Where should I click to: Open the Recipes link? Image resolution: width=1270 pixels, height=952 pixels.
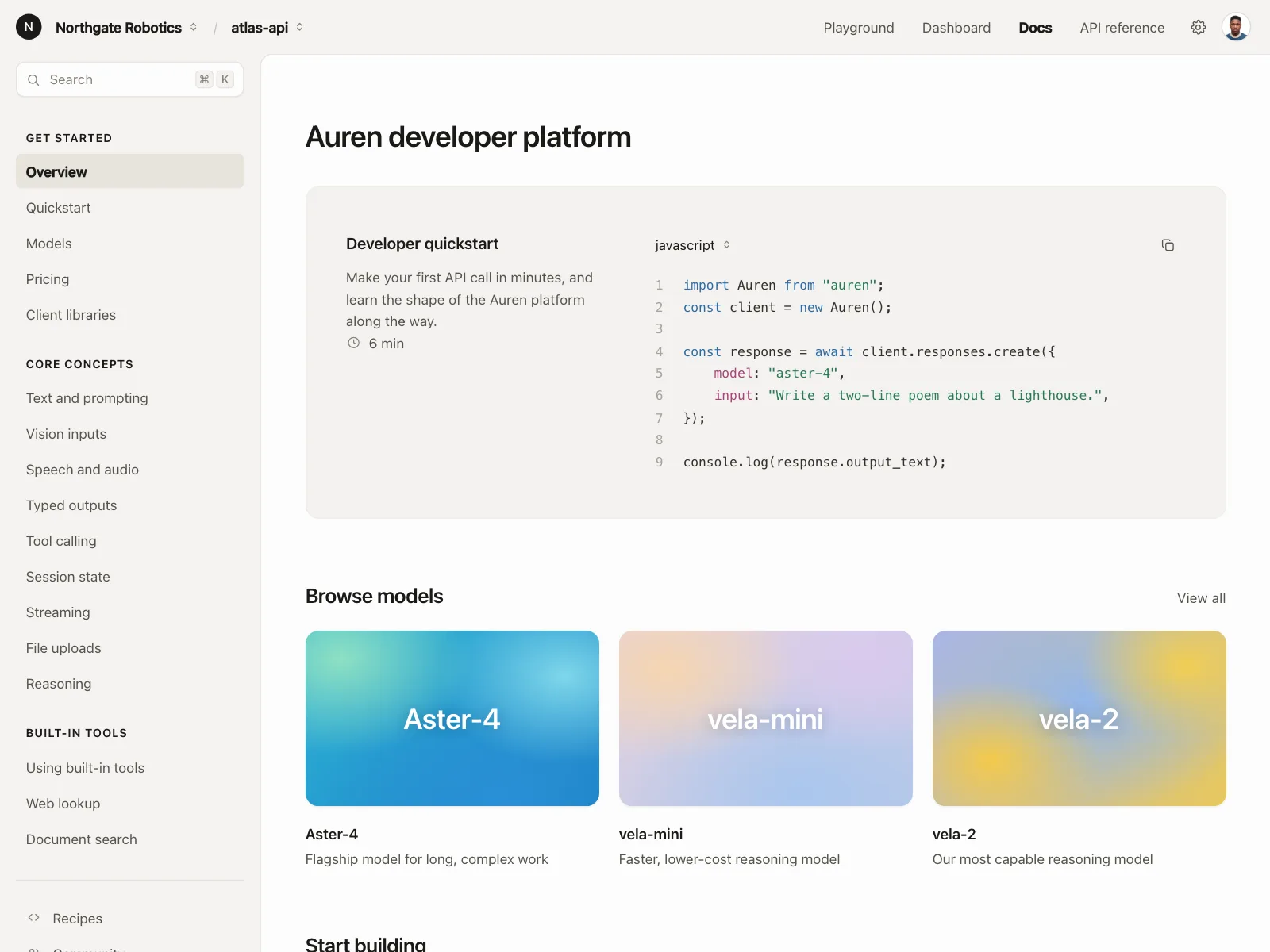[x=77, y=919]
